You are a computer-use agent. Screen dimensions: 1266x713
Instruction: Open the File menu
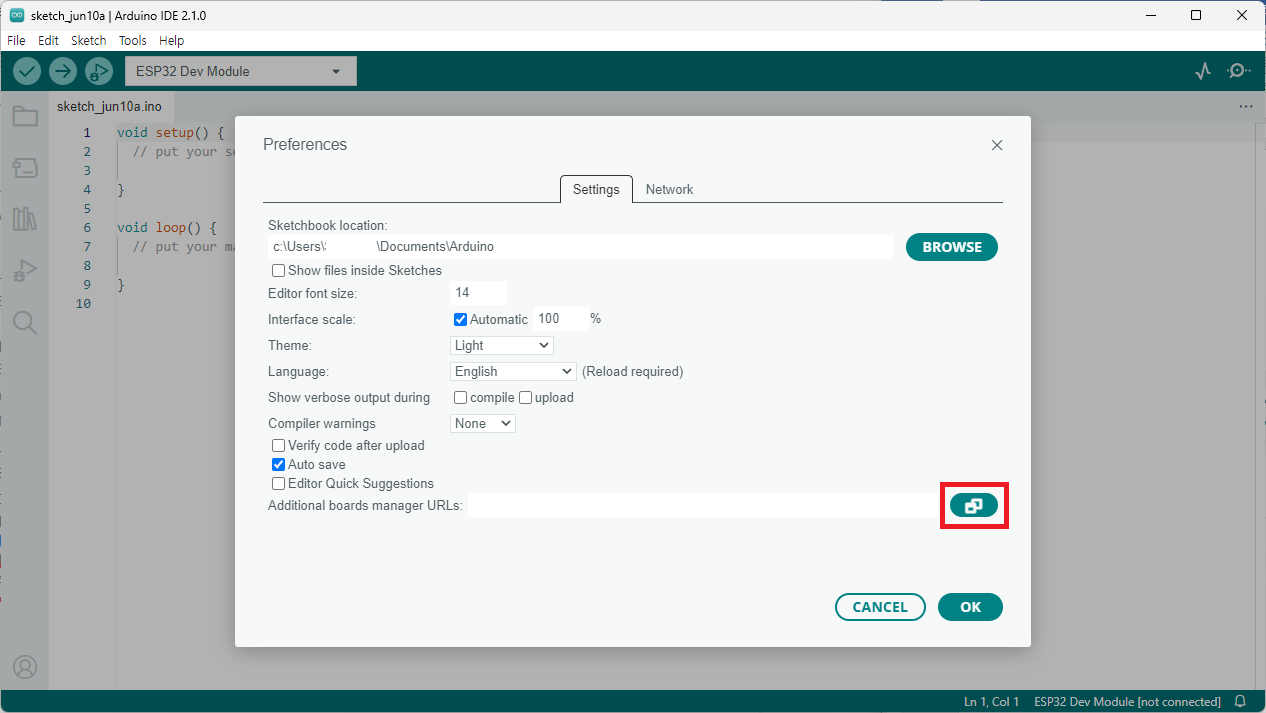coord(16,41)
